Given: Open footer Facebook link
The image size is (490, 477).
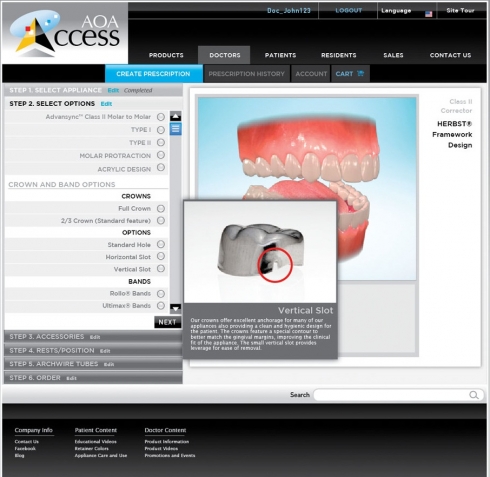Looking at the screenshot, I should click(25, 449).
